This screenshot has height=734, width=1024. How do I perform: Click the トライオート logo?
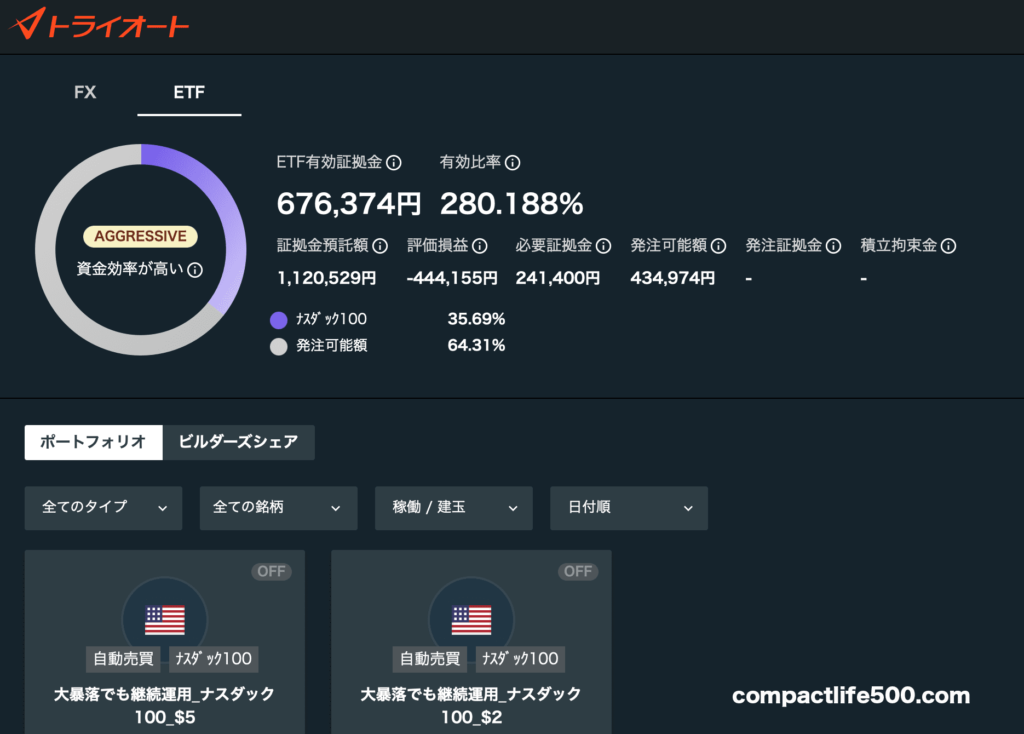[99, 24]
